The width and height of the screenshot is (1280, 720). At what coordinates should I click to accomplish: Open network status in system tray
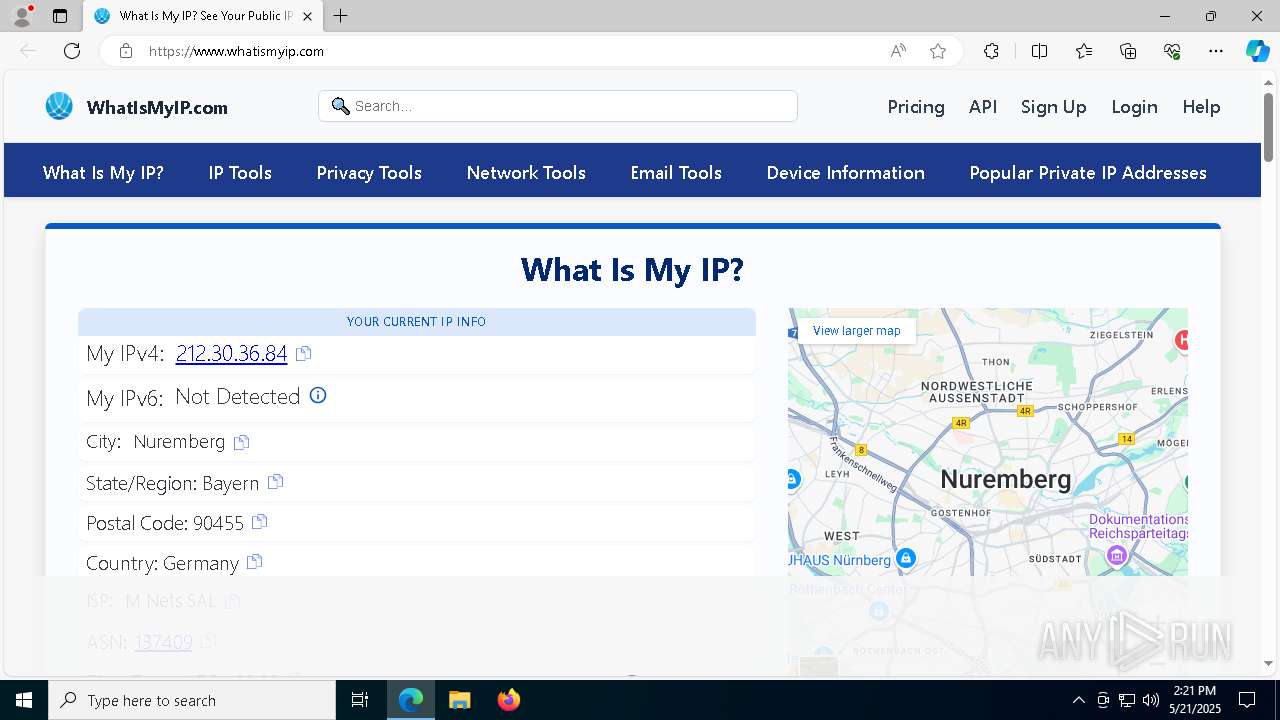coord(1127,700)
